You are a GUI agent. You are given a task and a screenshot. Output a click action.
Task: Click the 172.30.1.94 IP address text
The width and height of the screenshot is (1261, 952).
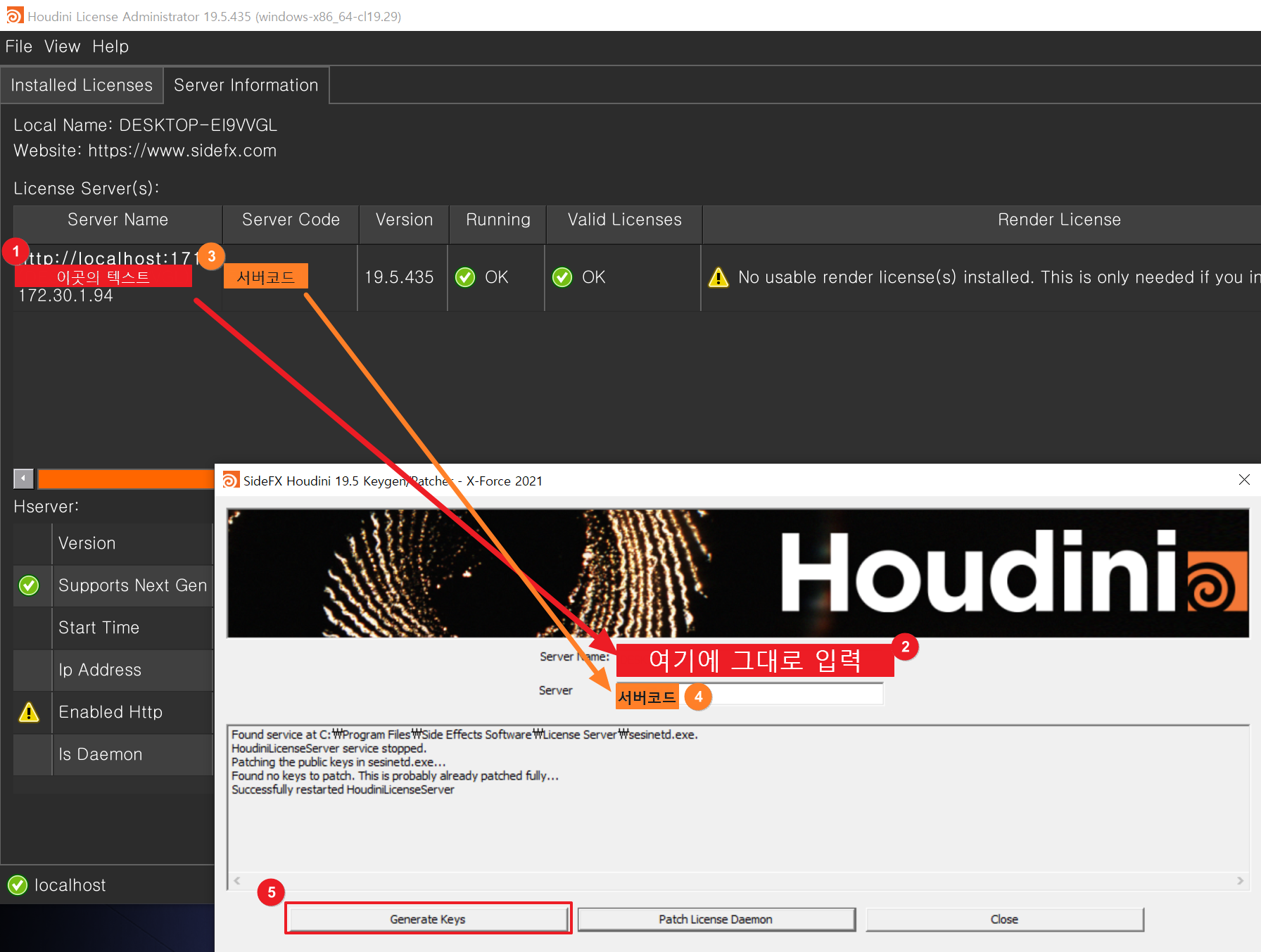65,296
